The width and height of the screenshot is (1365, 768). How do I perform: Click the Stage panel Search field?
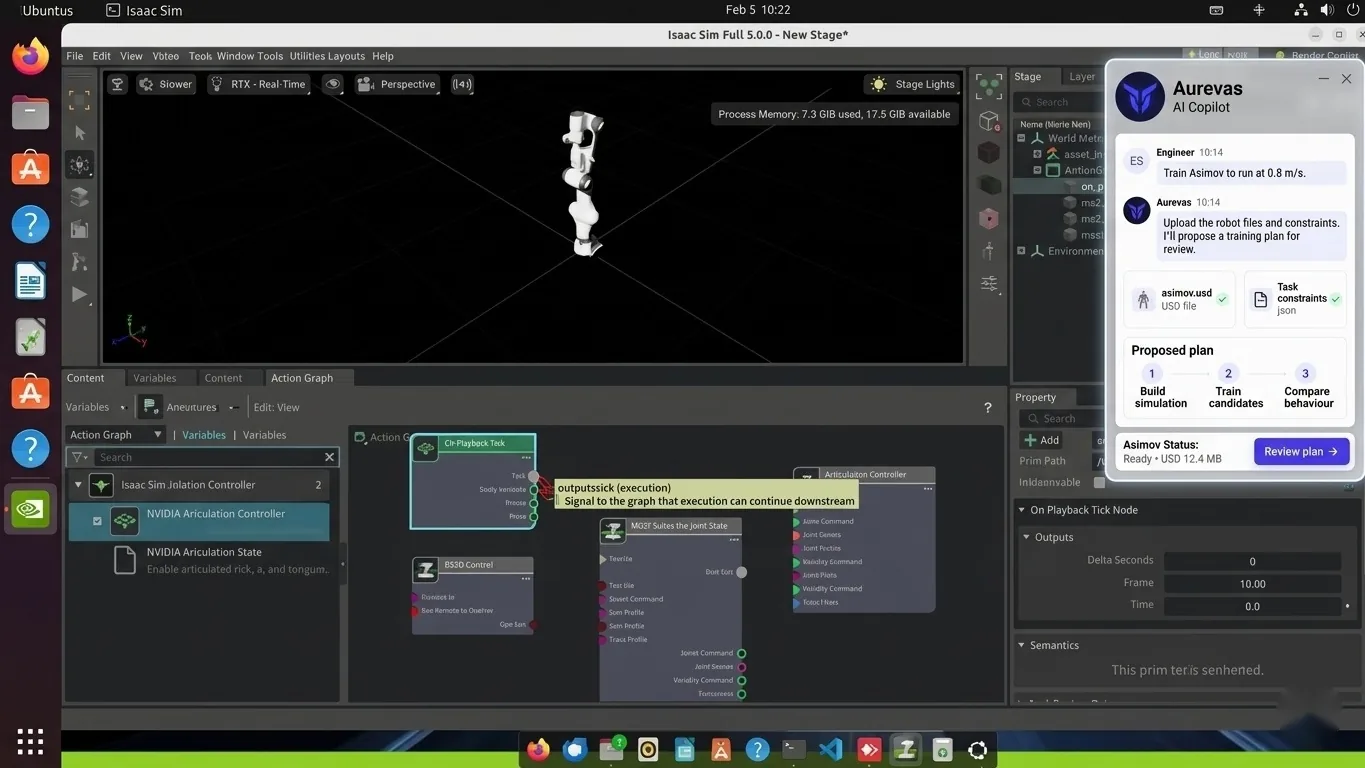[x=1061, y=102]
